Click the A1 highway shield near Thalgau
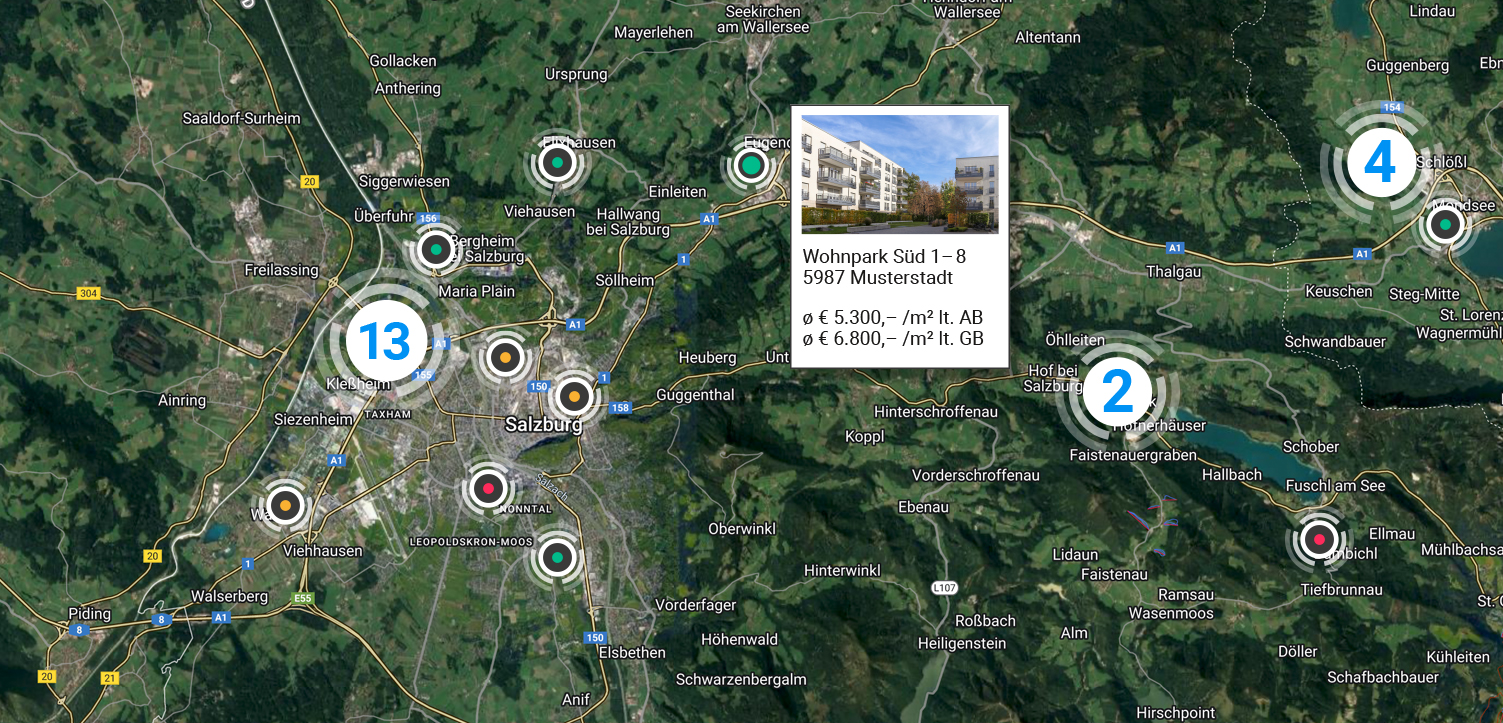Viewport: 1503px width, 723px height. [x=1175, y=245]
